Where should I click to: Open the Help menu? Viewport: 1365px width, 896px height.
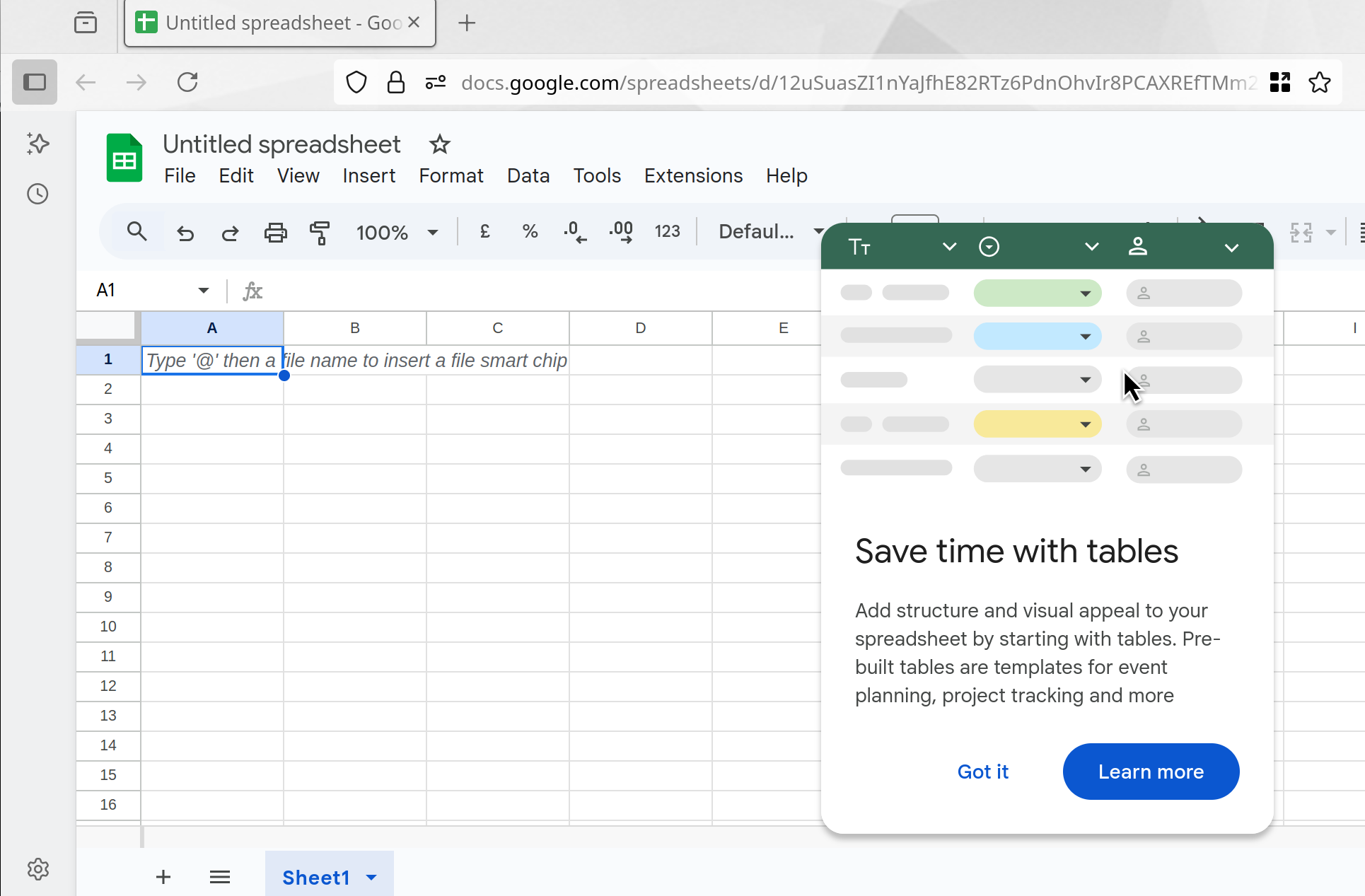786,175
